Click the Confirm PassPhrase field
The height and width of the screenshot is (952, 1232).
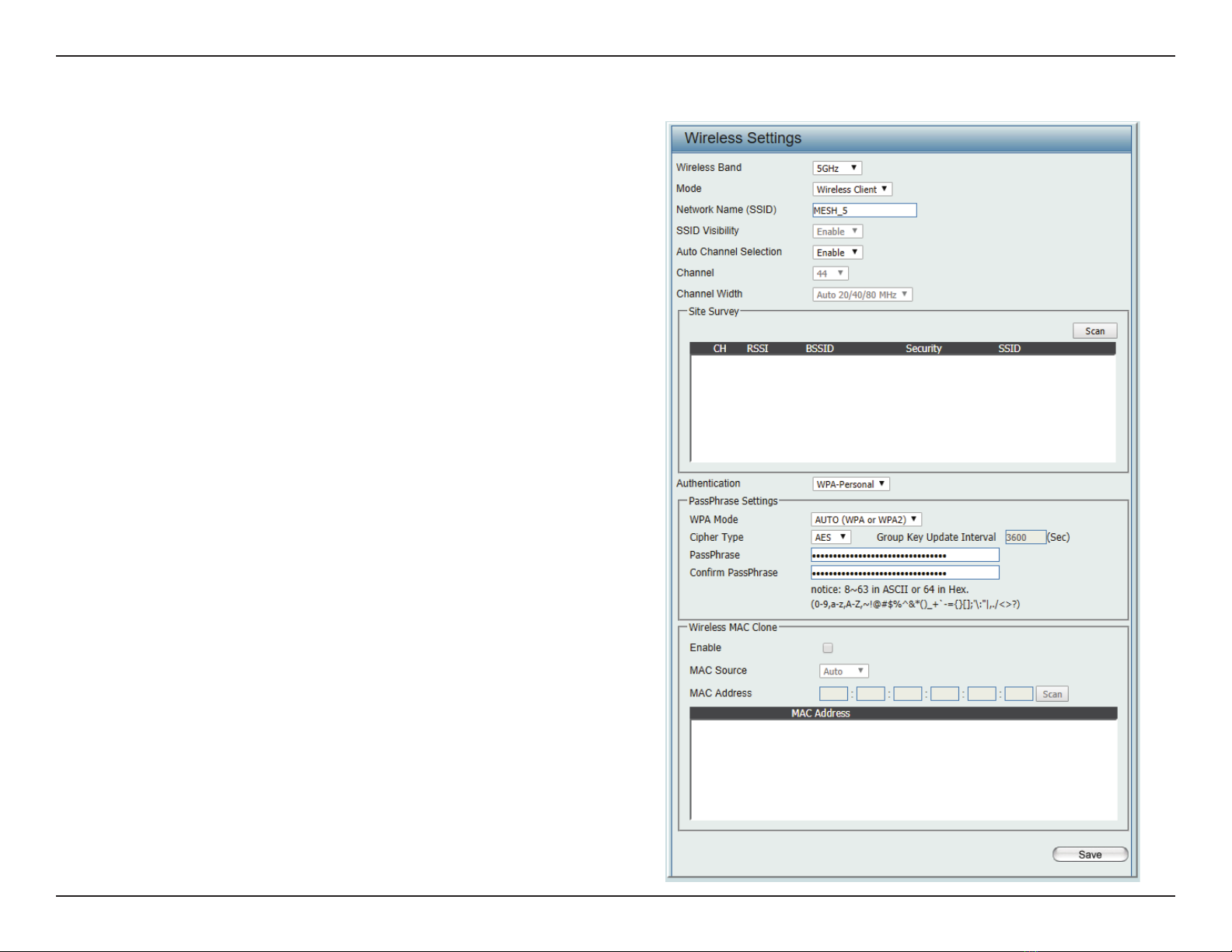coord(905,573)
